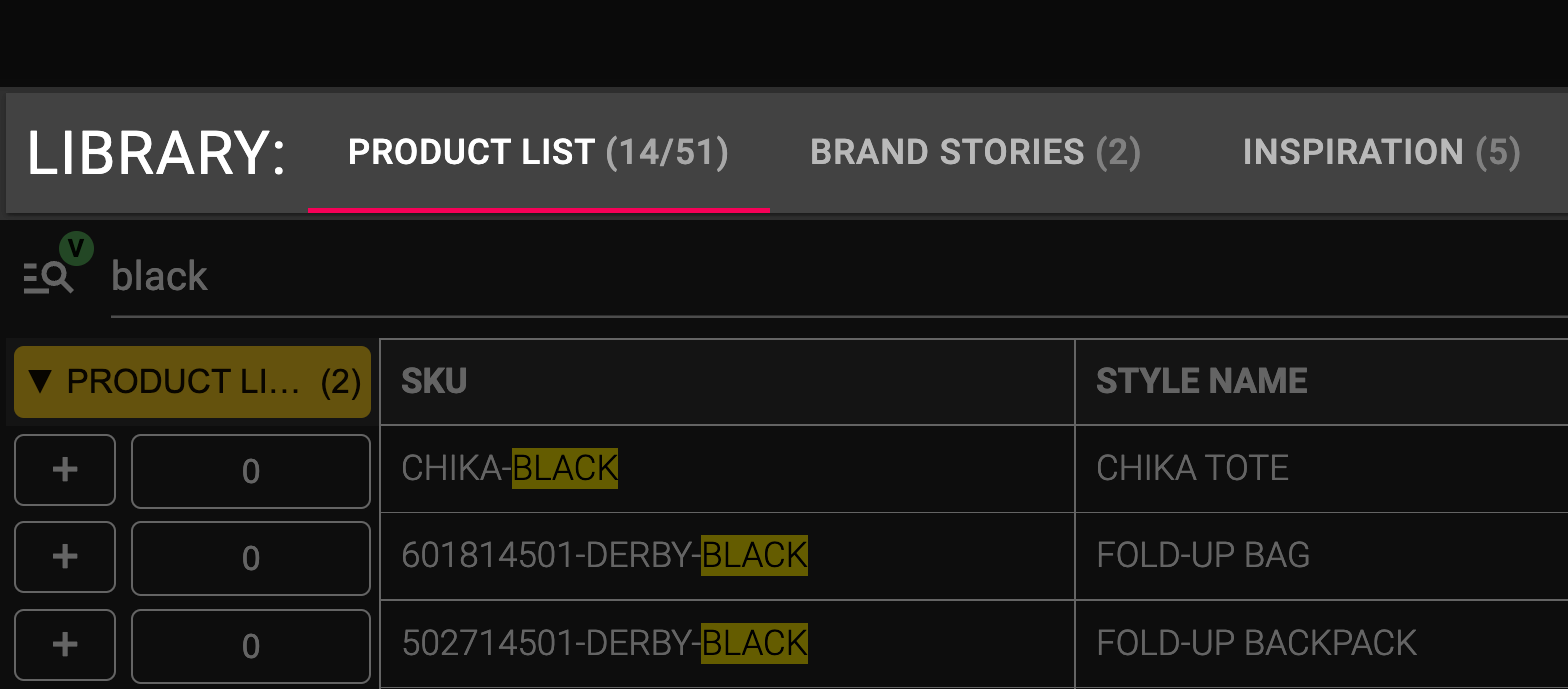Collapse the PRODUCT LI... (2) dropdown

tap(192, 382)
